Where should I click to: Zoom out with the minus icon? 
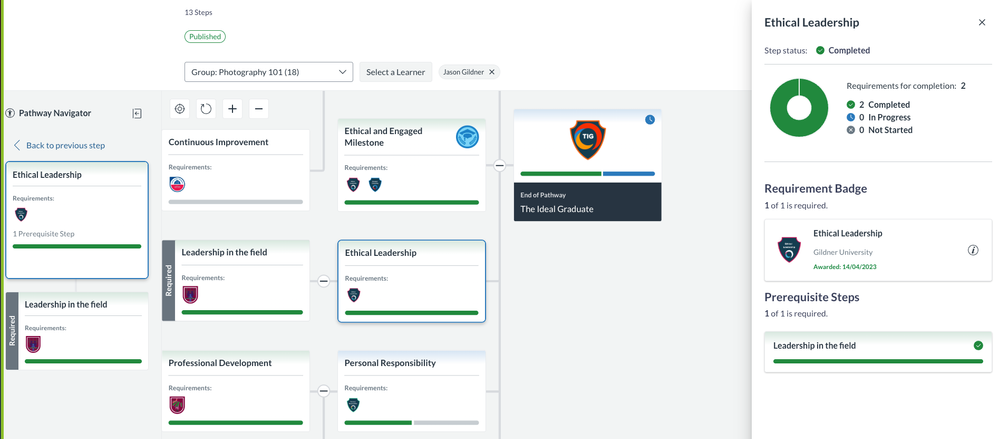tap(258, 109)
